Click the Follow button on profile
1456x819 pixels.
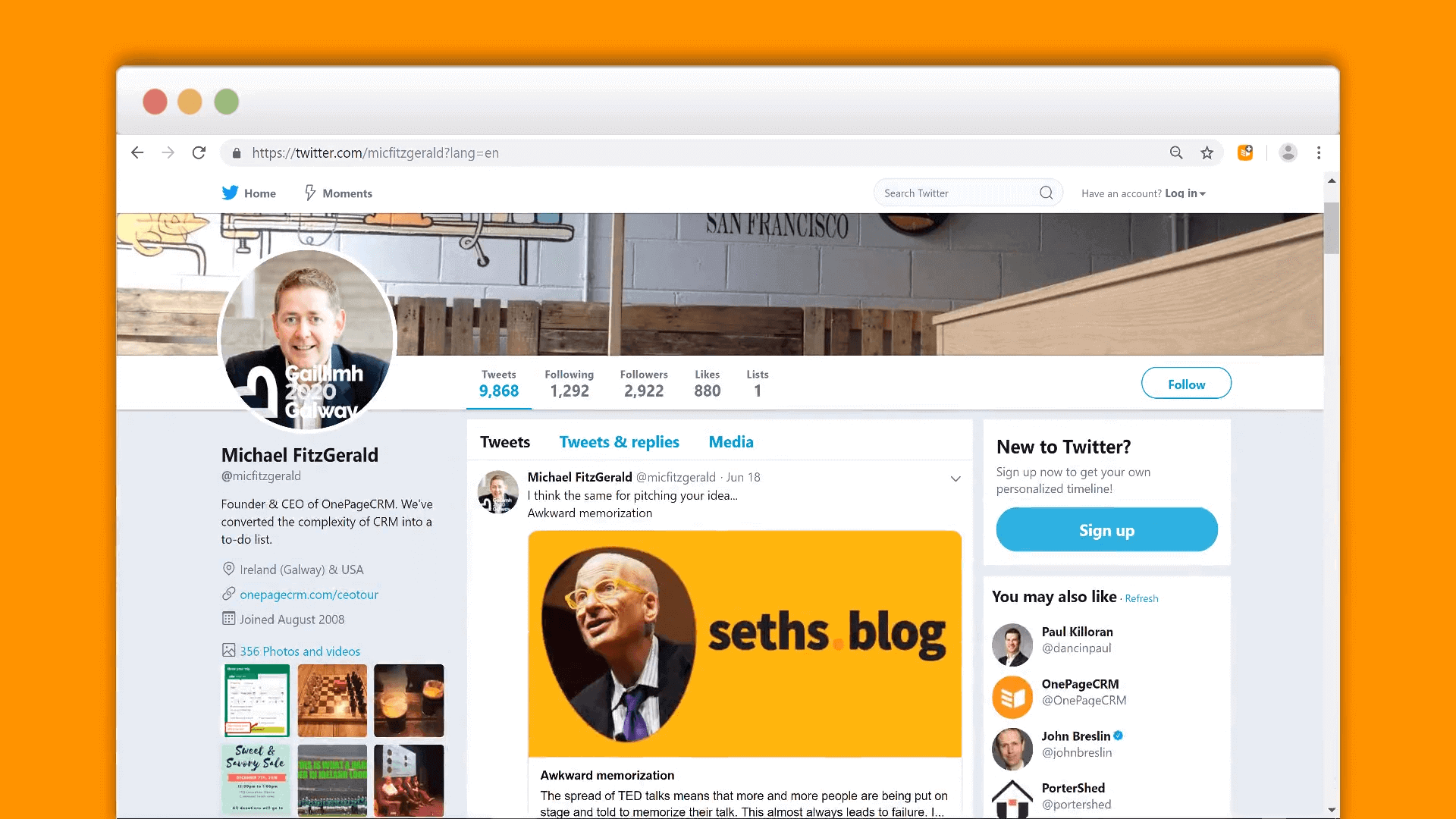coord(1185,383)
